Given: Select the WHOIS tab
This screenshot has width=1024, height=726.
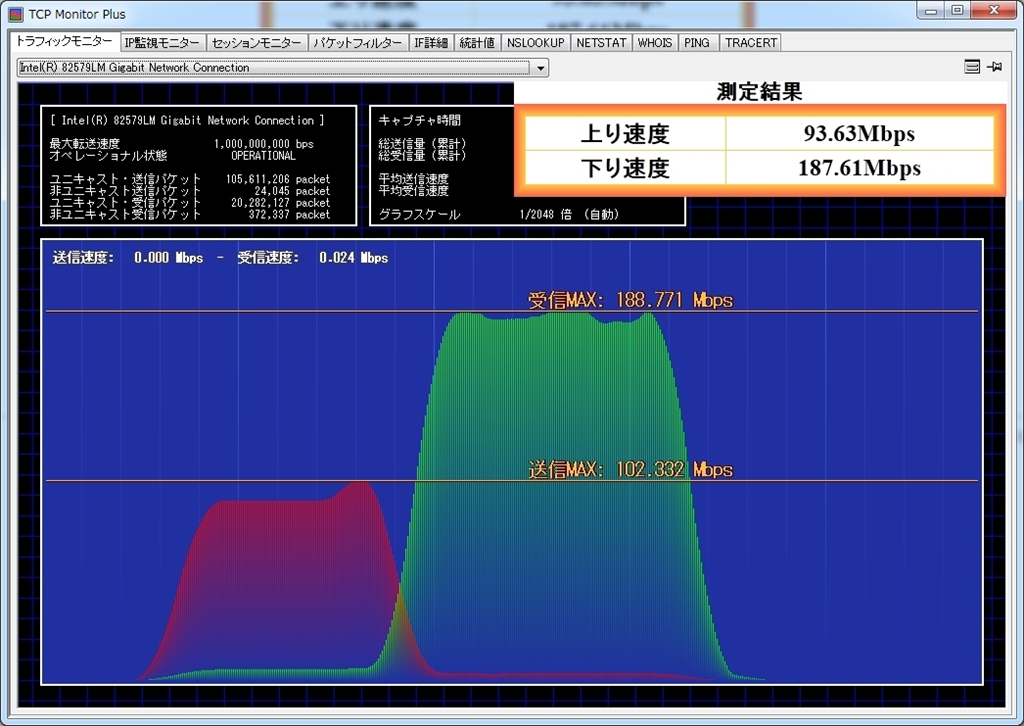Looking at the screenshot, I should point(655,43).
